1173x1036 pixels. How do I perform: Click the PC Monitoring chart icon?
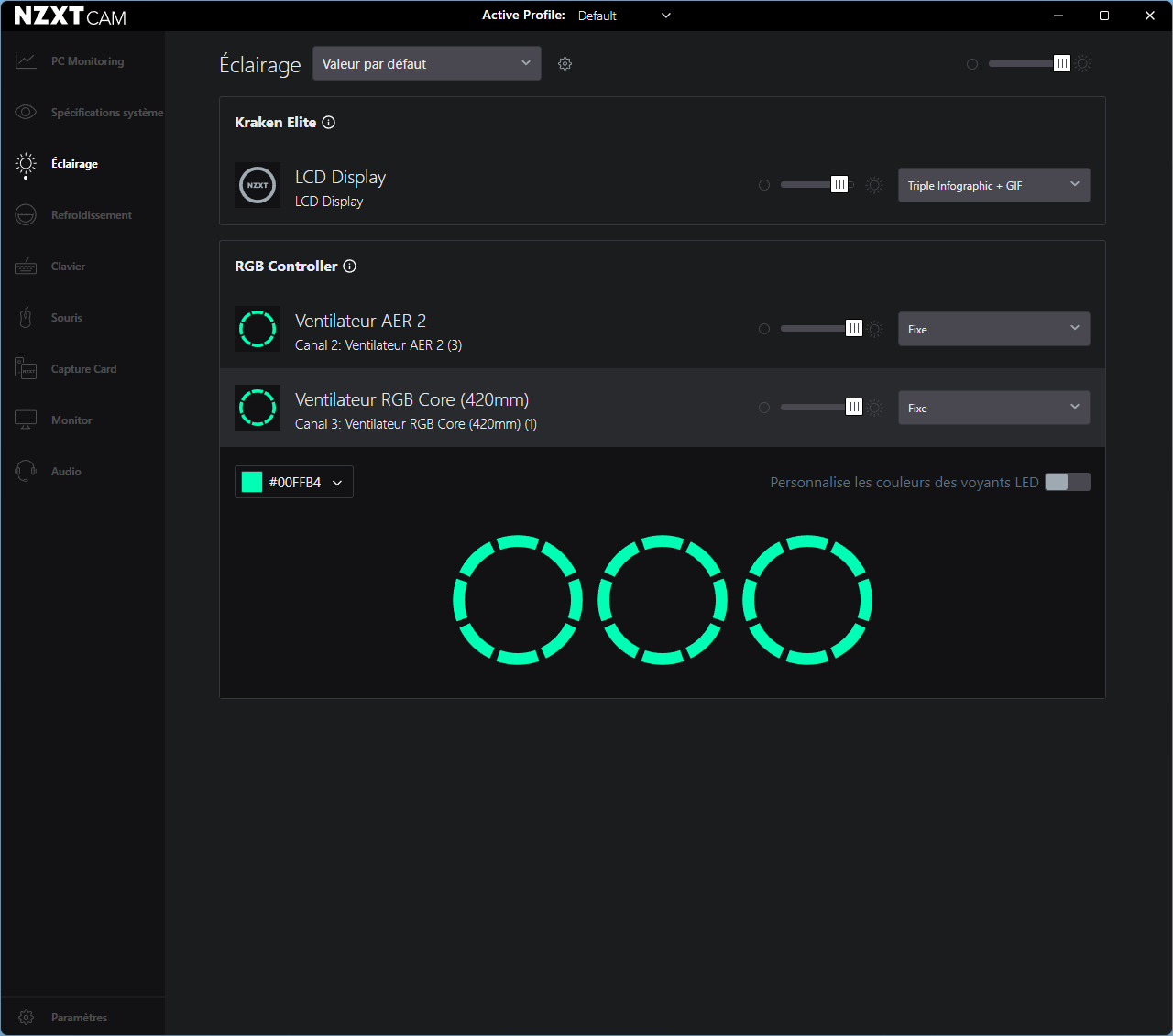click(26, 61)
